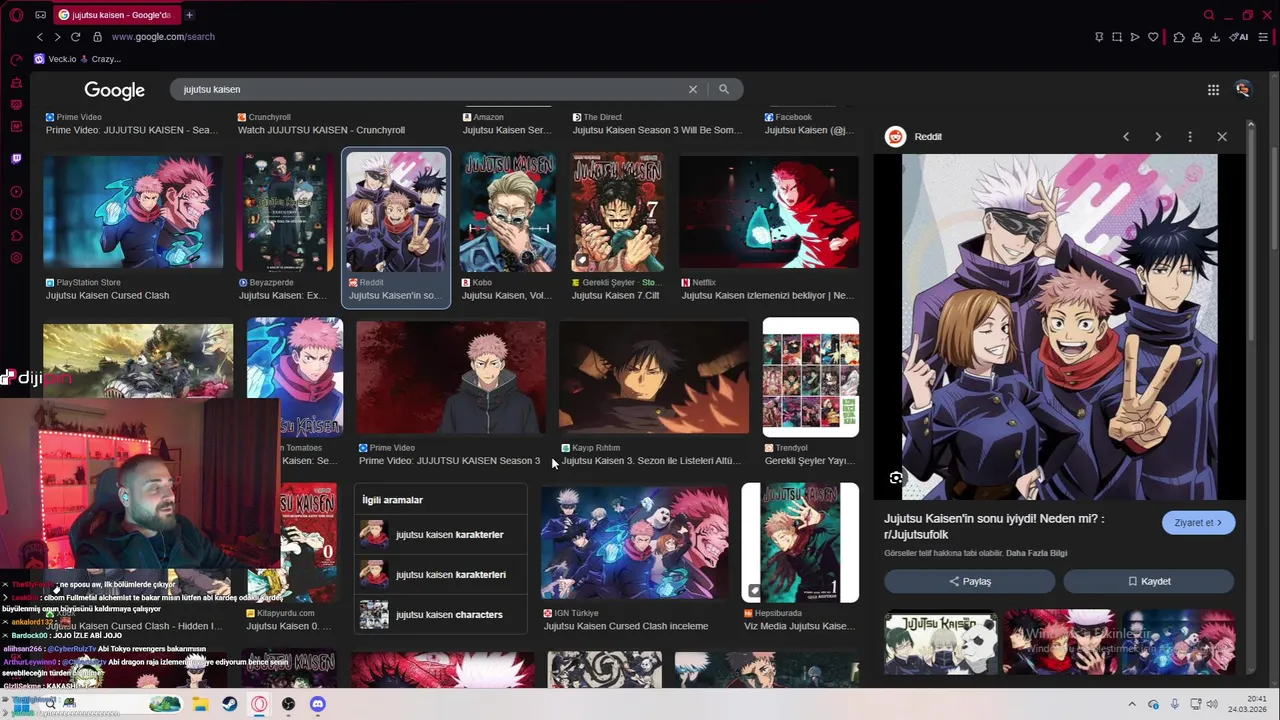Select related search jujutsu kaisen karakterleri
The width and height of the screenshot is (1280, 720).
tap(440, 574)
